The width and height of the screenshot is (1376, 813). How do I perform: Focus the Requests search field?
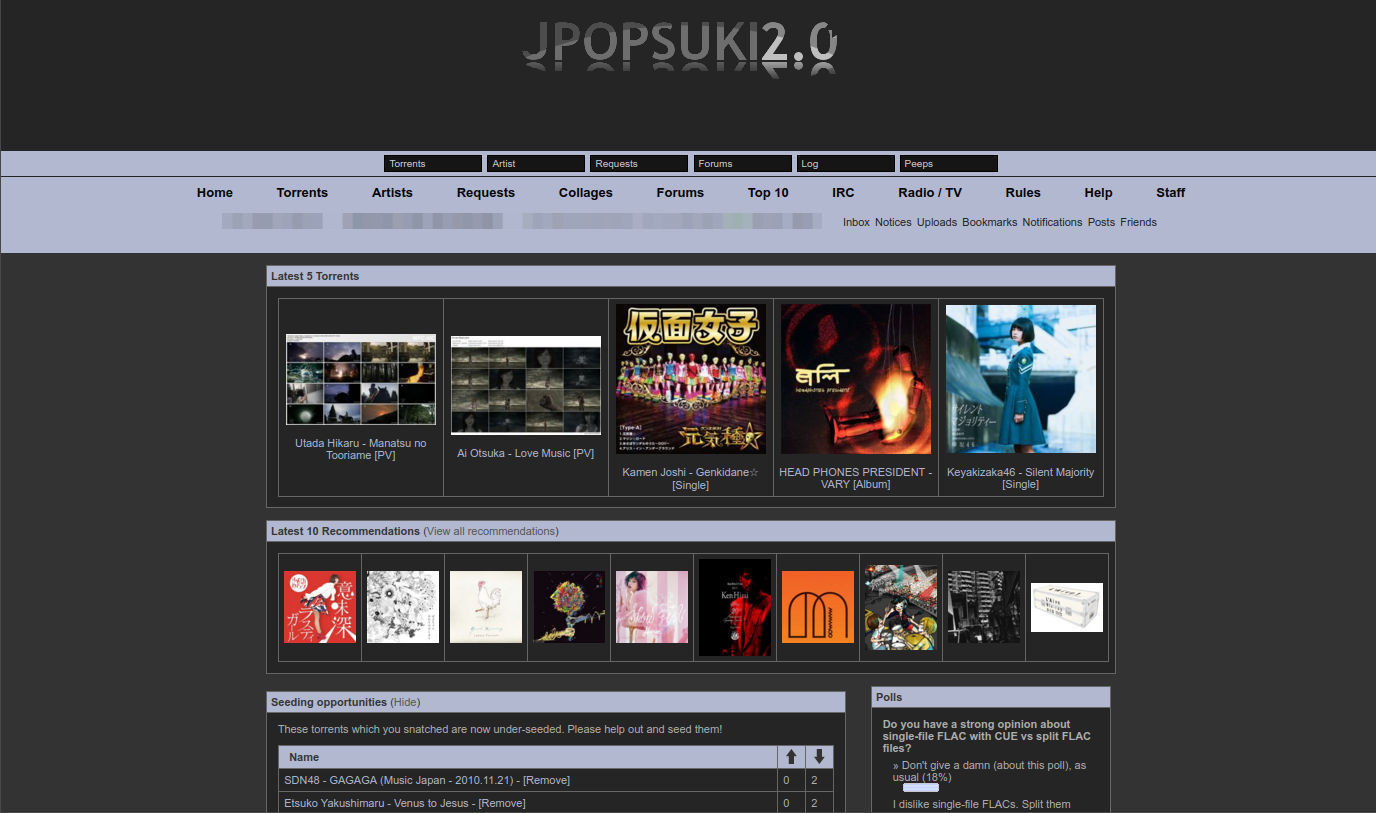639,164
